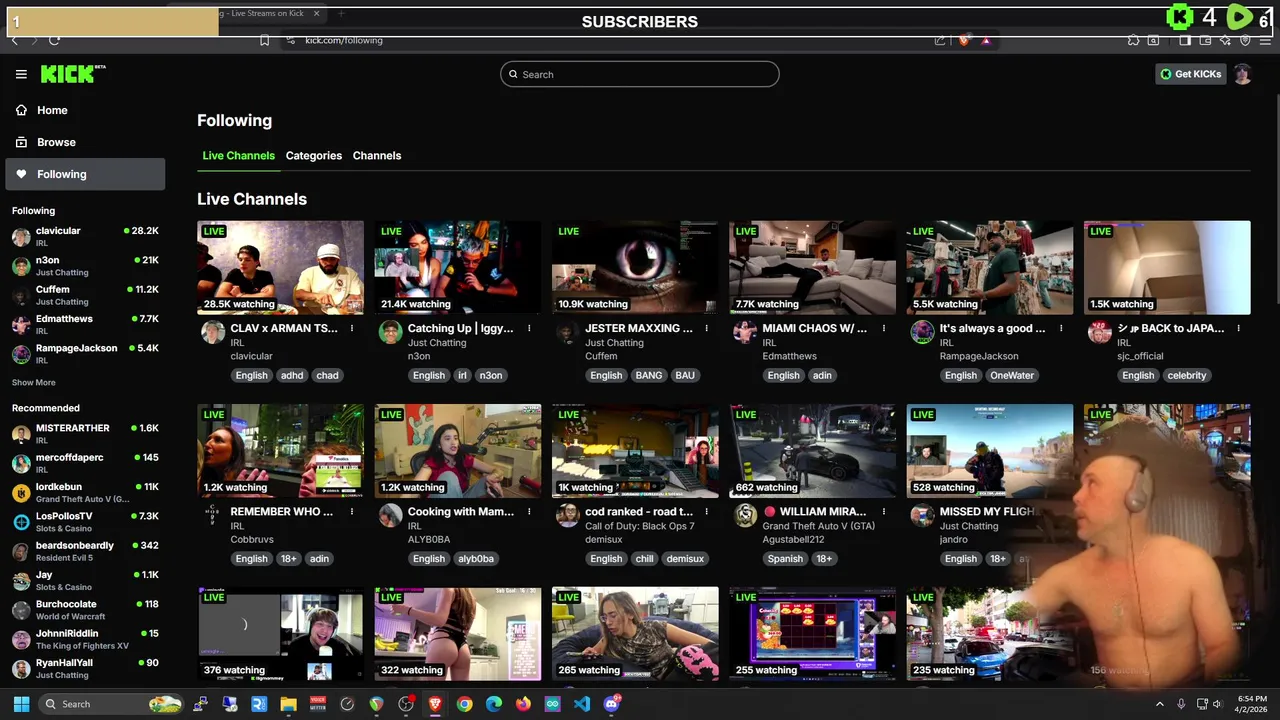Open Windows Start menu
1280x720 pixels.
(21, 704)
